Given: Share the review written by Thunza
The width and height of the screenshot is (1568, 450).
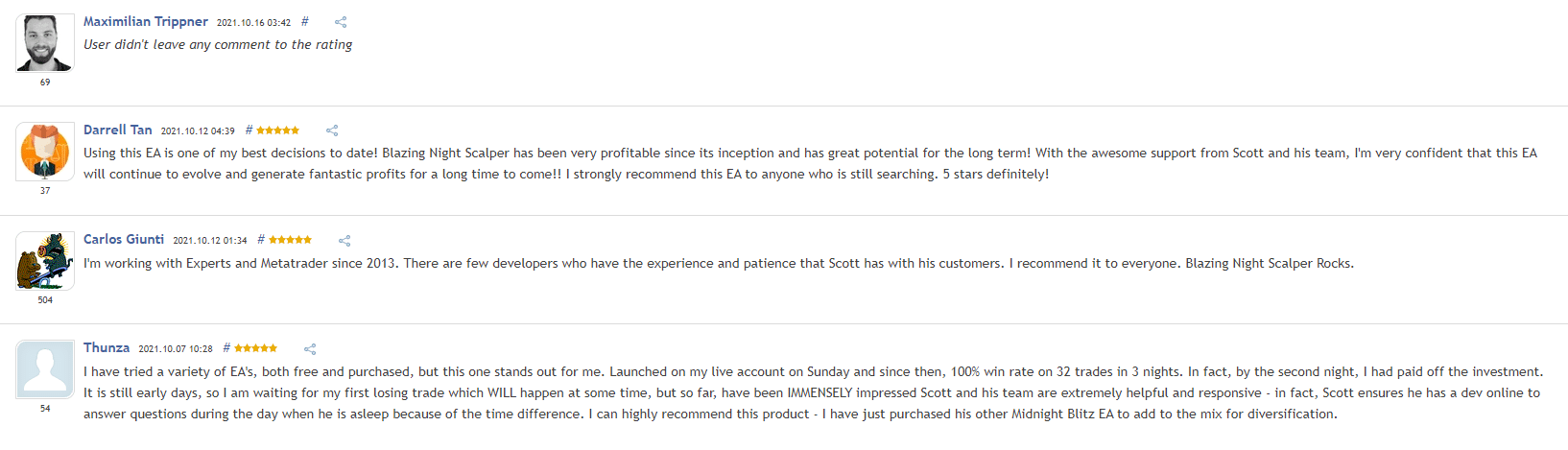Looking at the screenshot, I should (x=310, y=349).
